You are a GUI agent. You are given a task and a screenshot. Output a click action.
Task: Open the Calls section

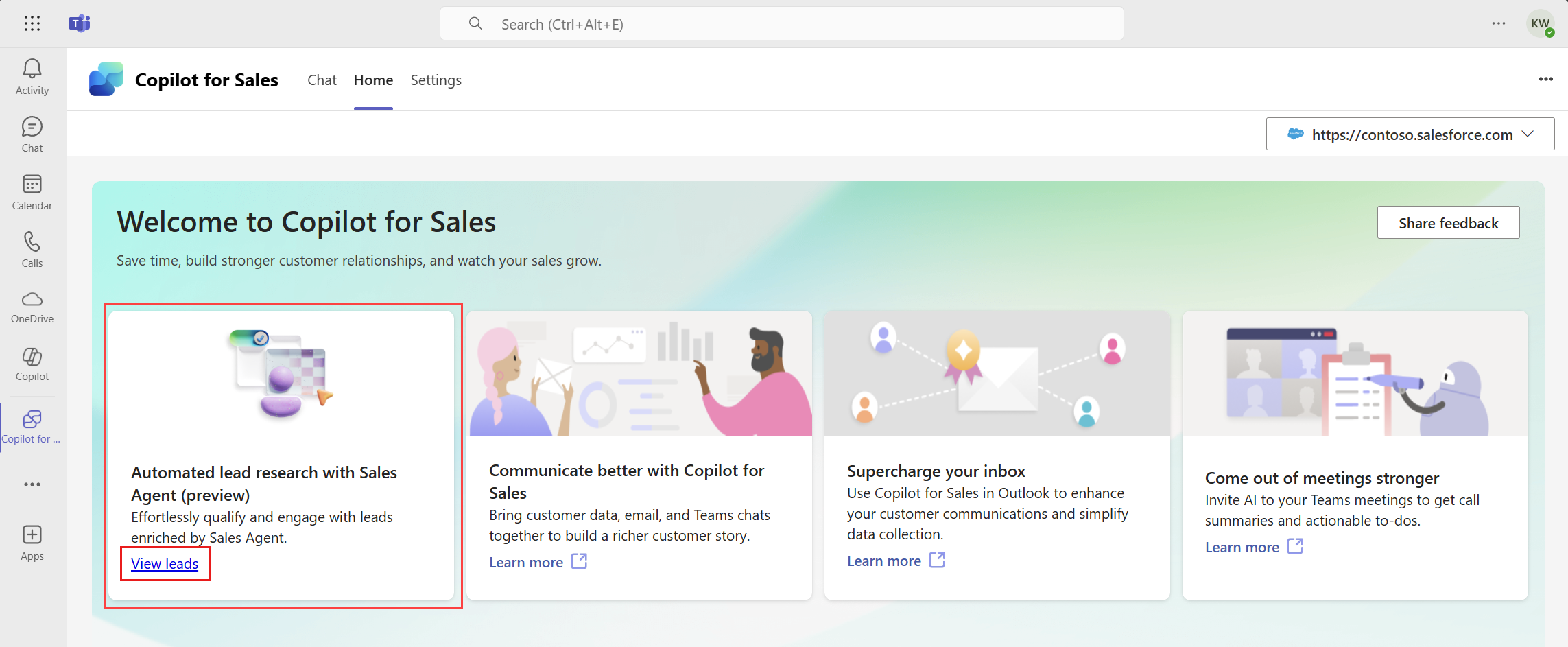32,248
